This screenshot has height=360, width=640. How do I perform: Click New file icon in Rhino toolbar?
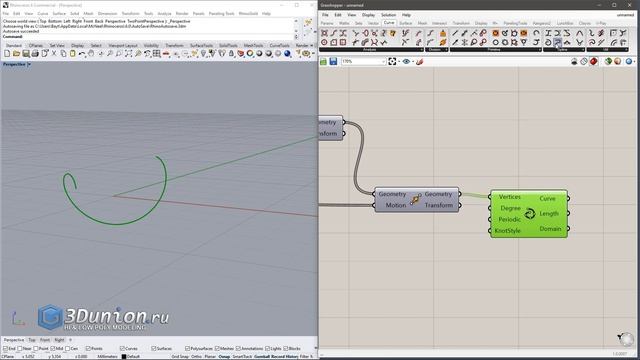pyautogui.click(x=7, y=53)
